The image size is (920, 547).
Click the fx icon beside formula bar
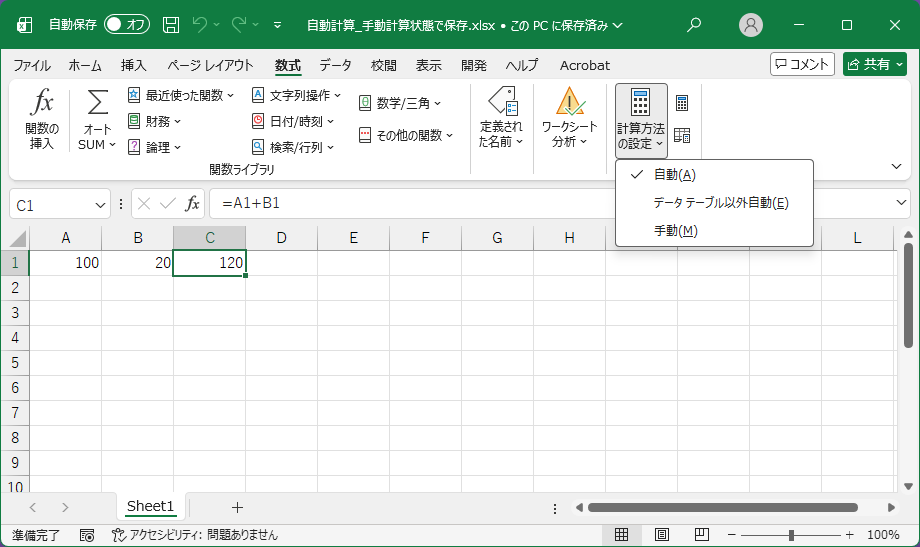click(x=192, y=204)
